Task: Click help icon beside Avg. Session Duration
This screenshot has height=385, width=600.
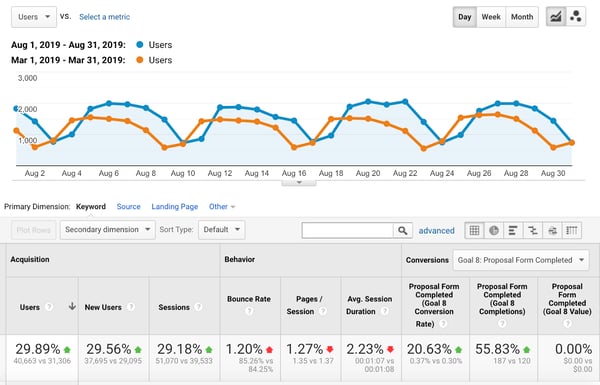Action: [x=385, y=311]
